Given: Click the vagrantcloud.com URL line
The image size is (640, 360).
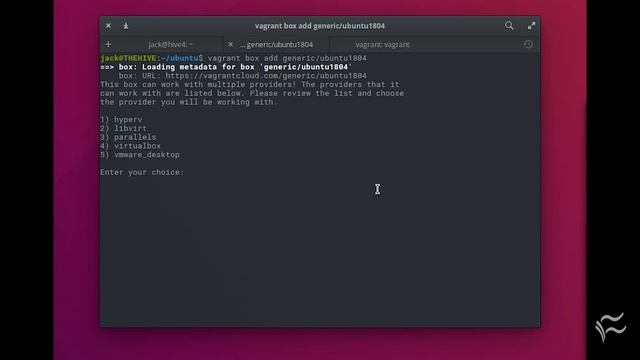Looking at the screenshot, I should (242, 76).
